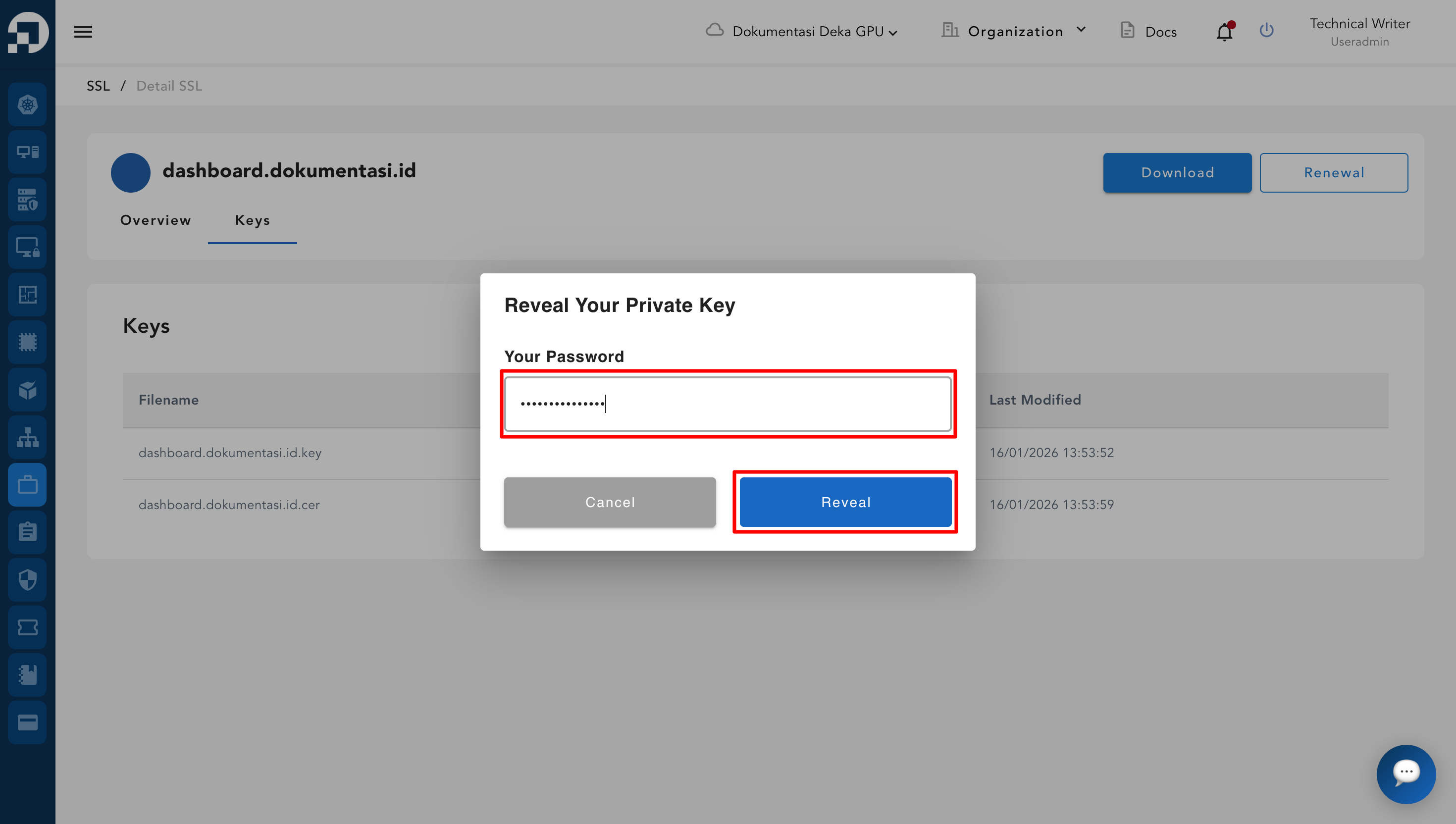Open the ticket voucher sidebar icon
The height and width of the screenshot is (824, 1456).
pos(27,627)
